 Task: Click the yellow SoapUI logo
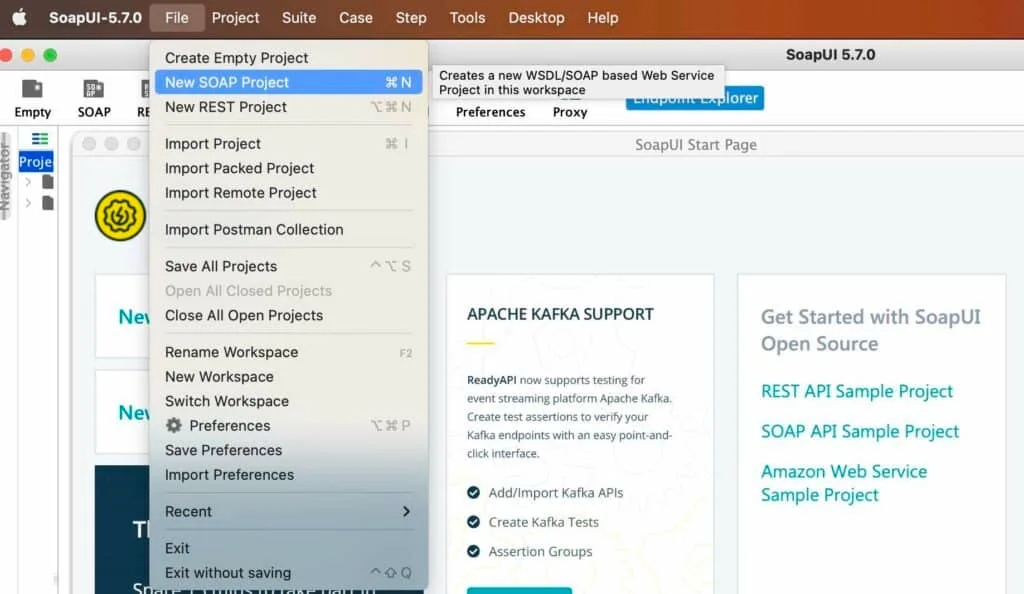120,216
